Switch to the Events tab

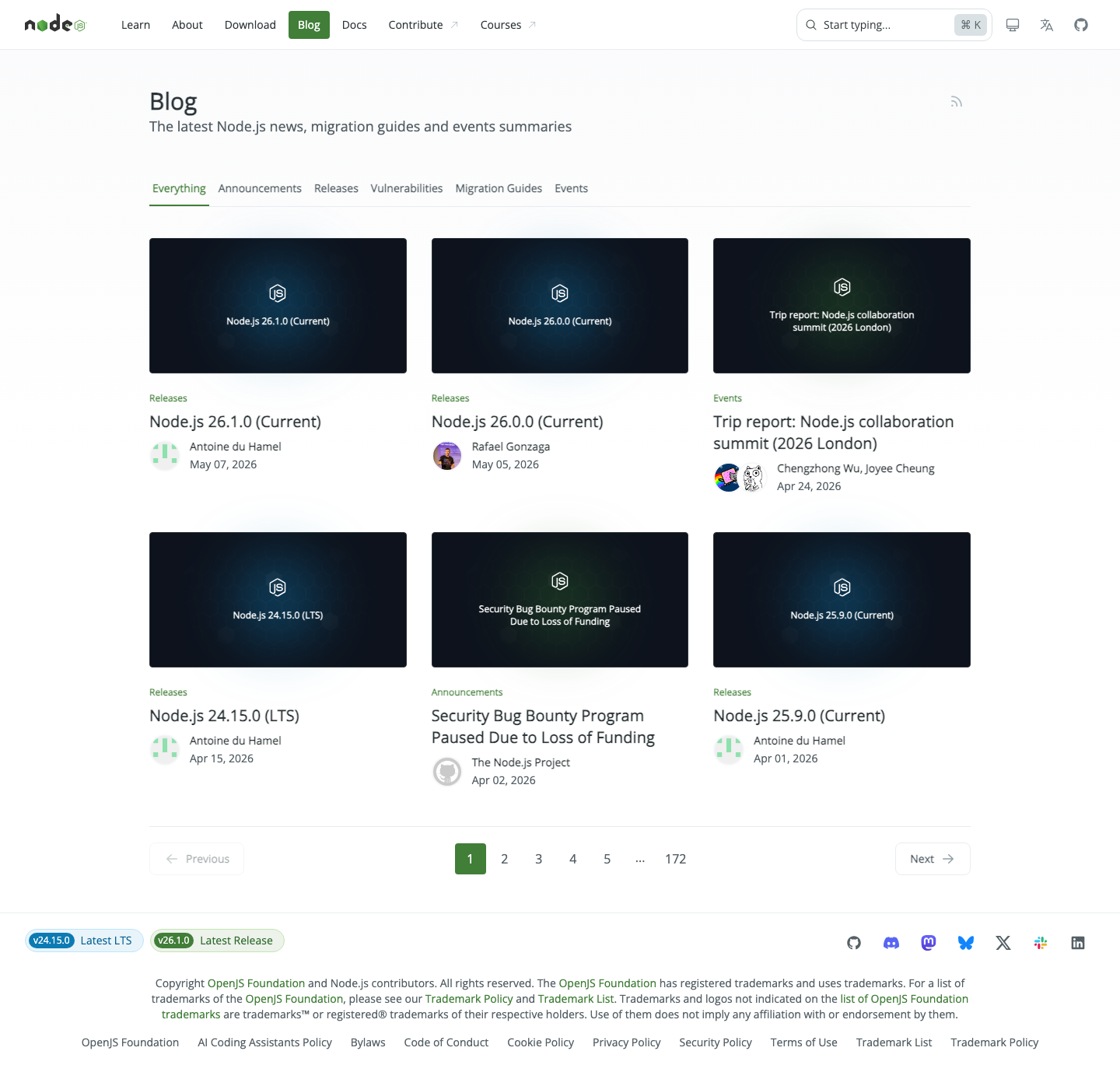click(x=572, y=188)
